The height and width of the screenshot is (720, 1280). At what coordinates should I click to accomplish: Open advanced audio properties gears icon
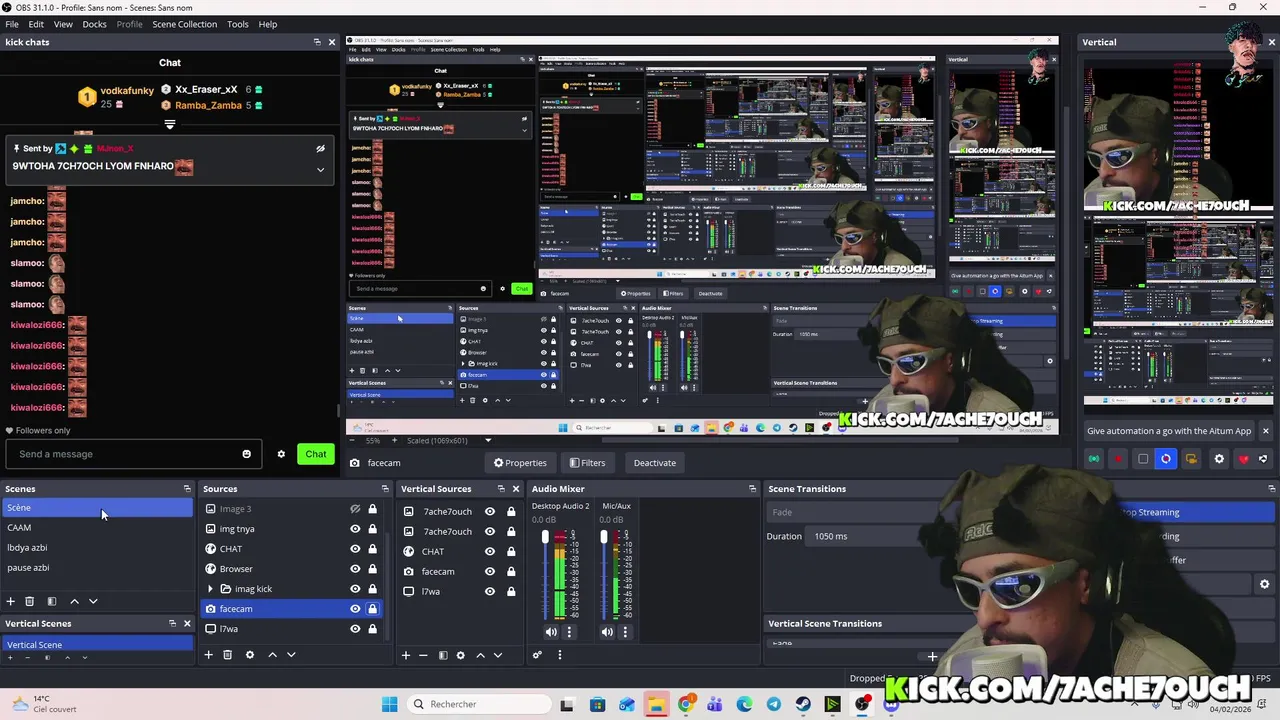(x=537, y=655)
